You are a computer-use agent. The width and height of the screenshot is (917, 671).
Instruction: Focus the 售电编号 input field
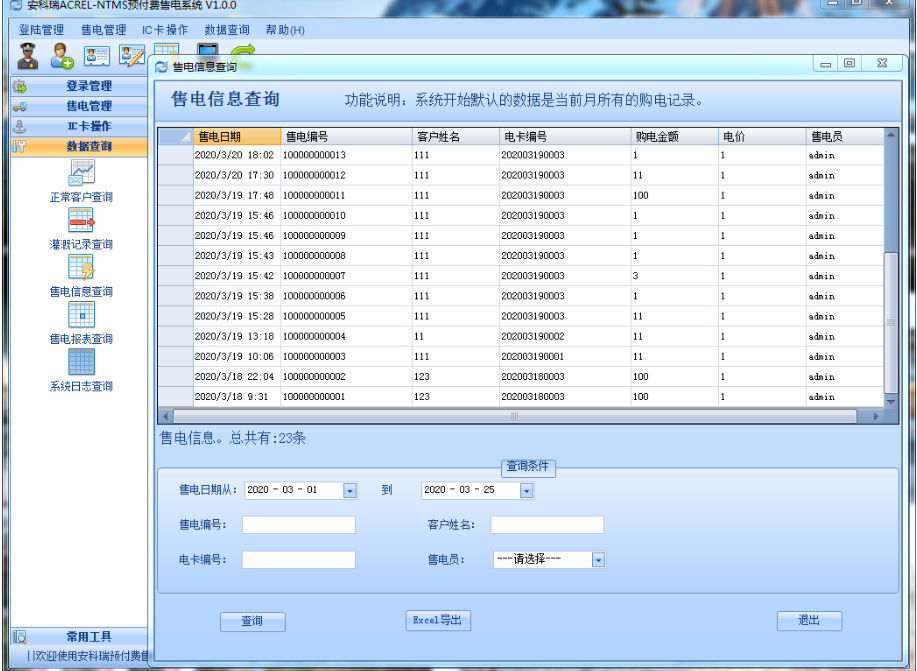(x=299, y=525)
